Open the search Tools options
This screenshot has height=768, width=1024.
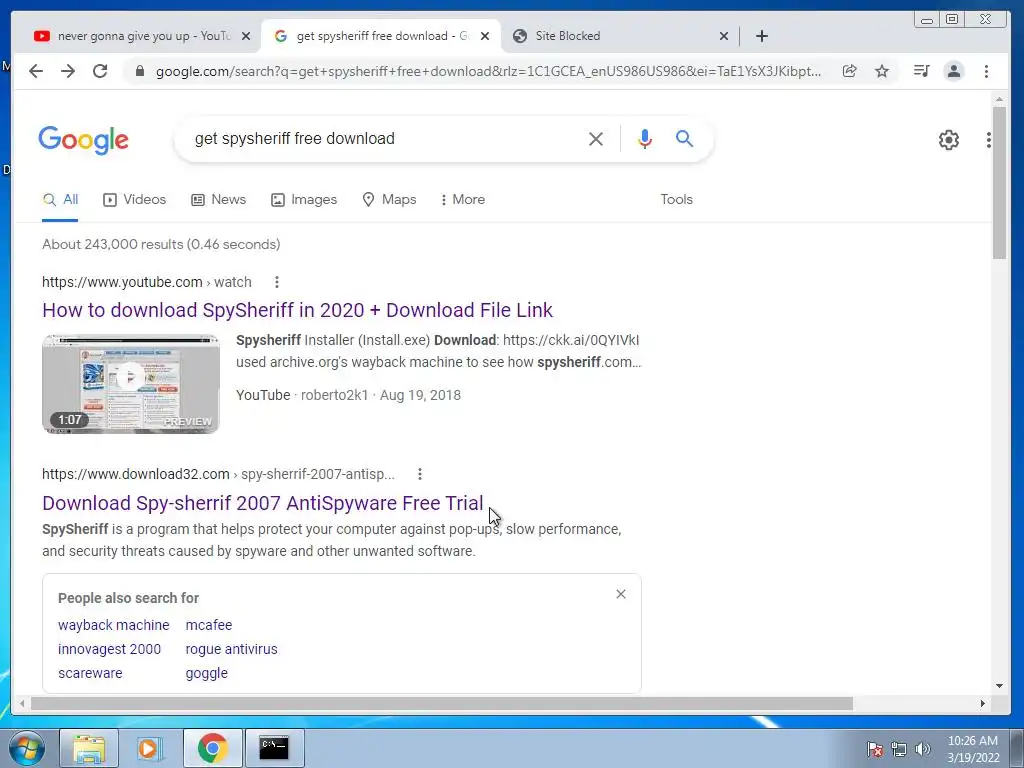click(x=676, y=200)
